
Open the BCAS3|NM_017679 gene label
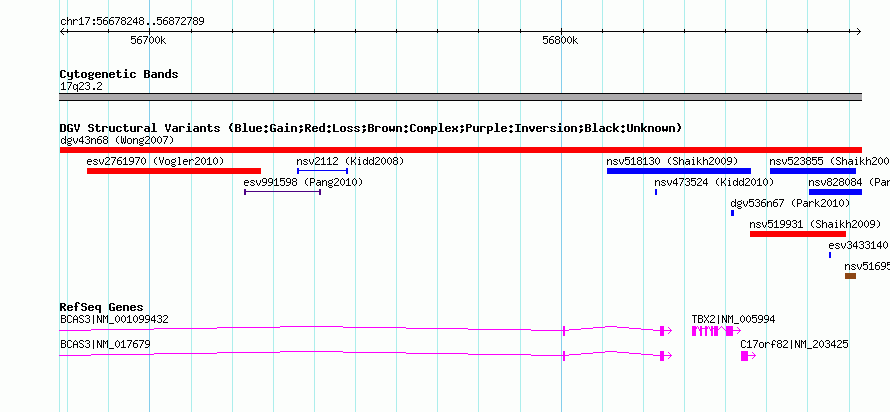click(x=105, y=344)
